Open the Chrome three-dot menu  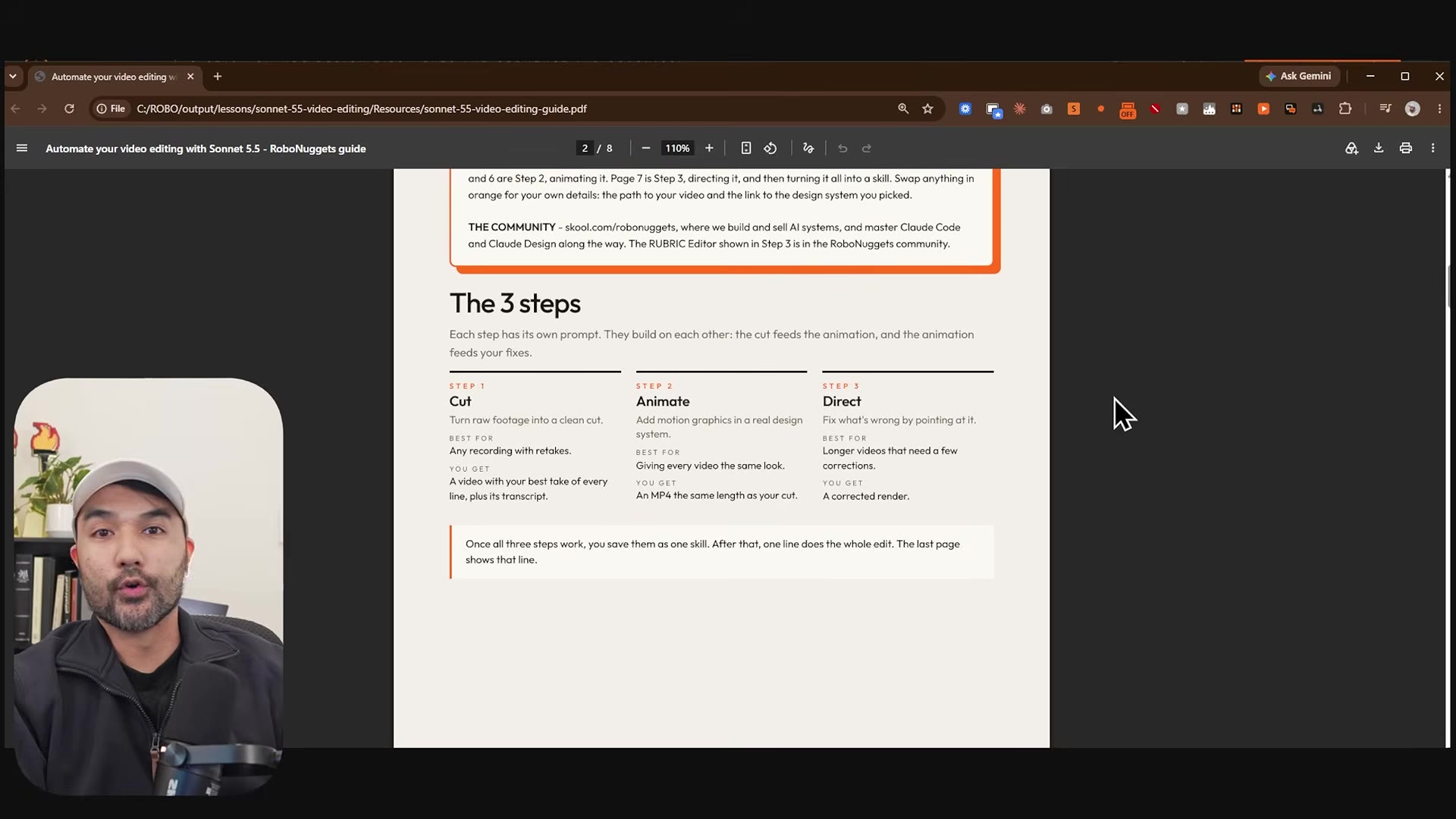[x=1439, y=108]
